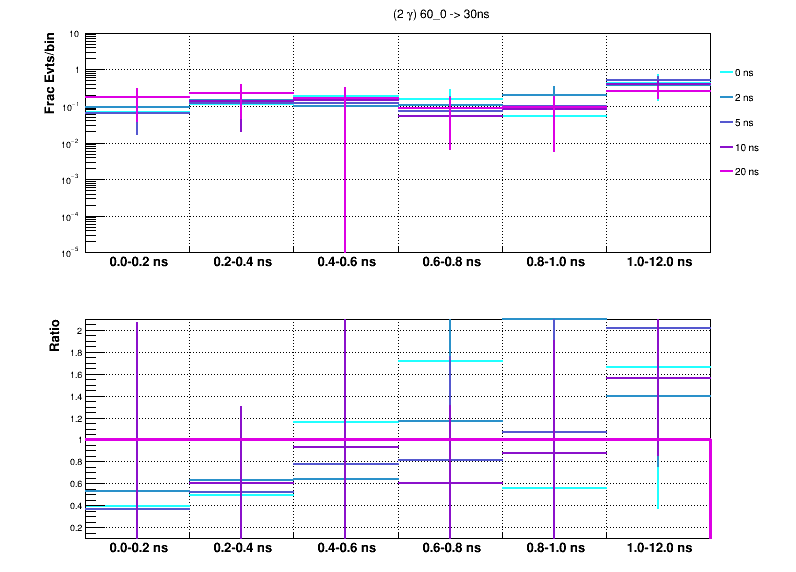
Task: Click the blue line swatch for 2 ns
Action: [x=722, y=97]
